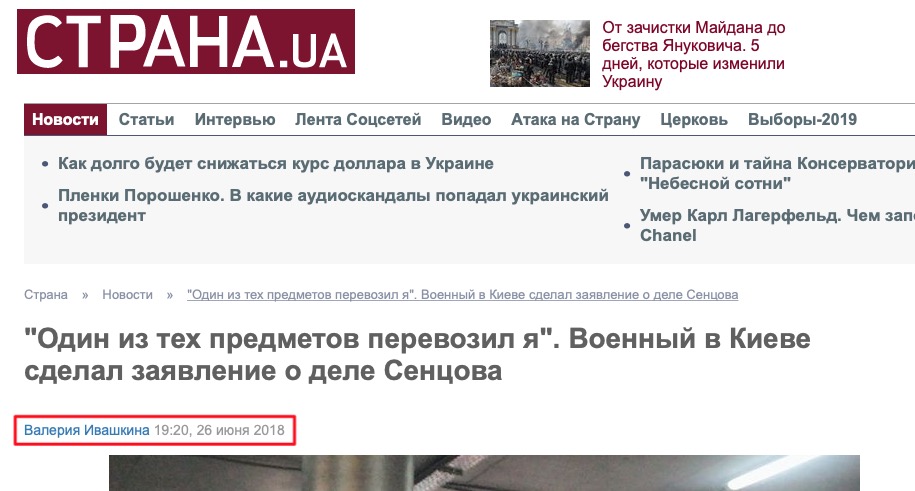Open the Атака на Страну section
Screen dimensions: 915x491
tap(576, 120)
